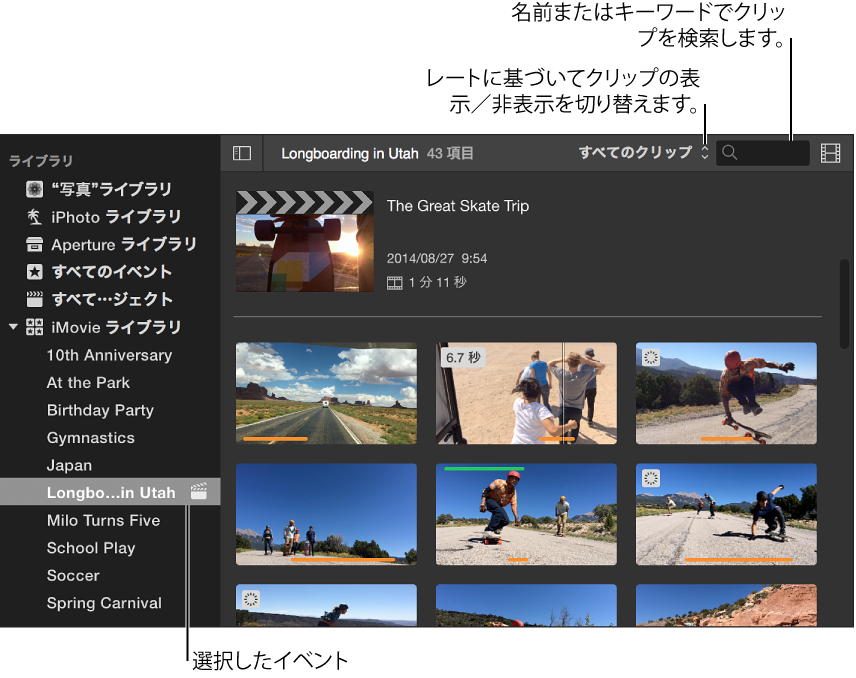Screen dimensions: 856x678
Task: Select the Longbo...in Utah event
Action: [110, 492]
